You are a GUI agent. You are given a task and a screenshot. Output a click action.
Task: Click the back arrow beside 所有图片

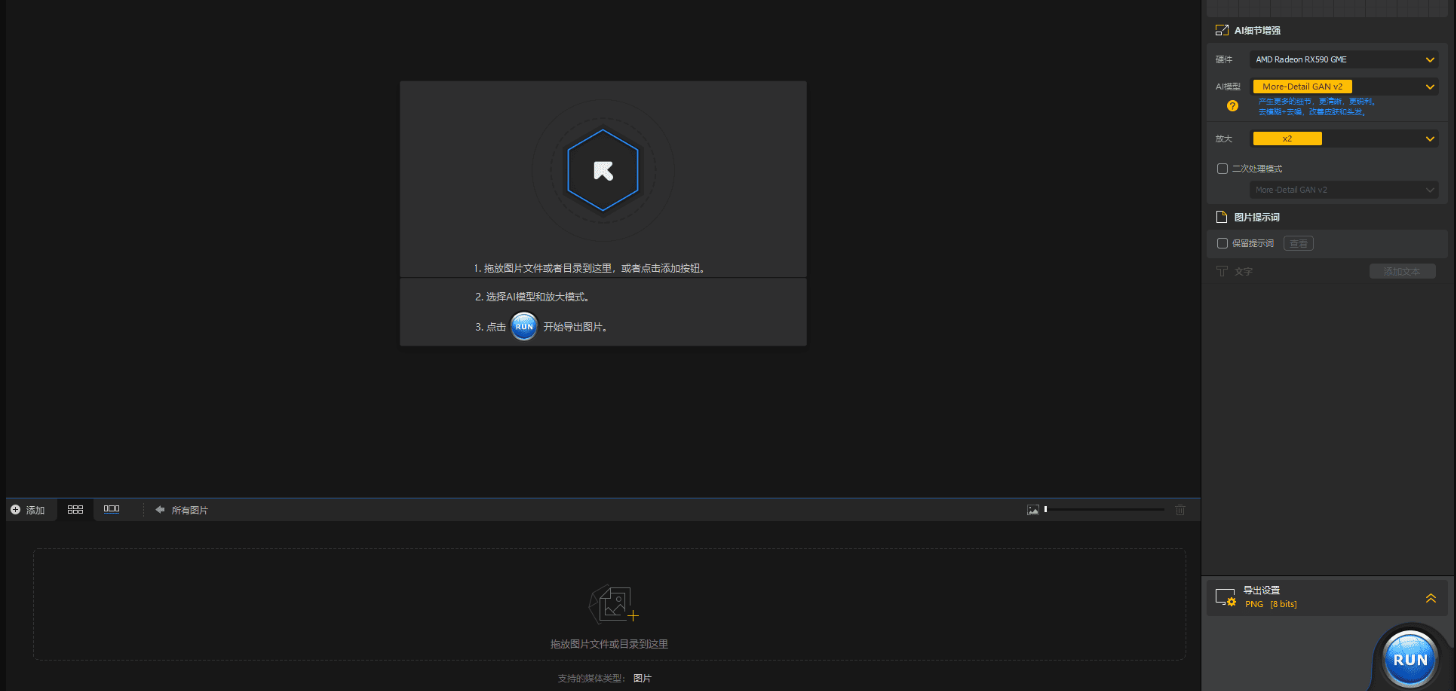[160, 510]
